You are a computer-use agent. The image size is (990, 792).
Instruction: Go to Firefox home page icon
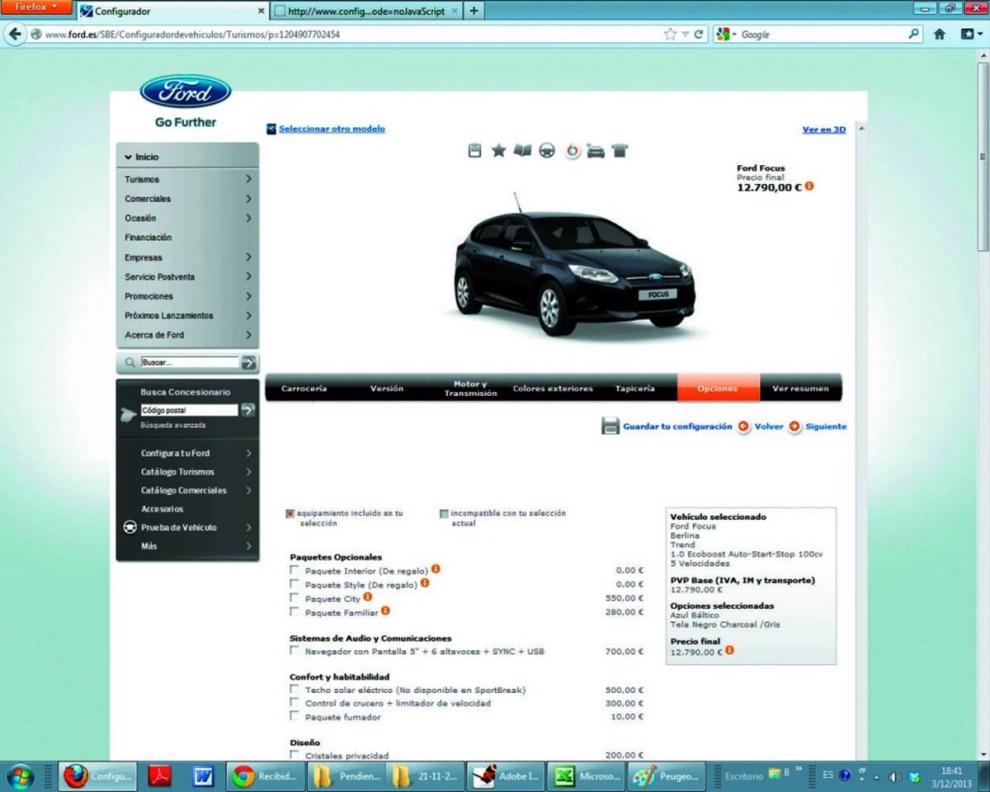(x=939, y=34)
